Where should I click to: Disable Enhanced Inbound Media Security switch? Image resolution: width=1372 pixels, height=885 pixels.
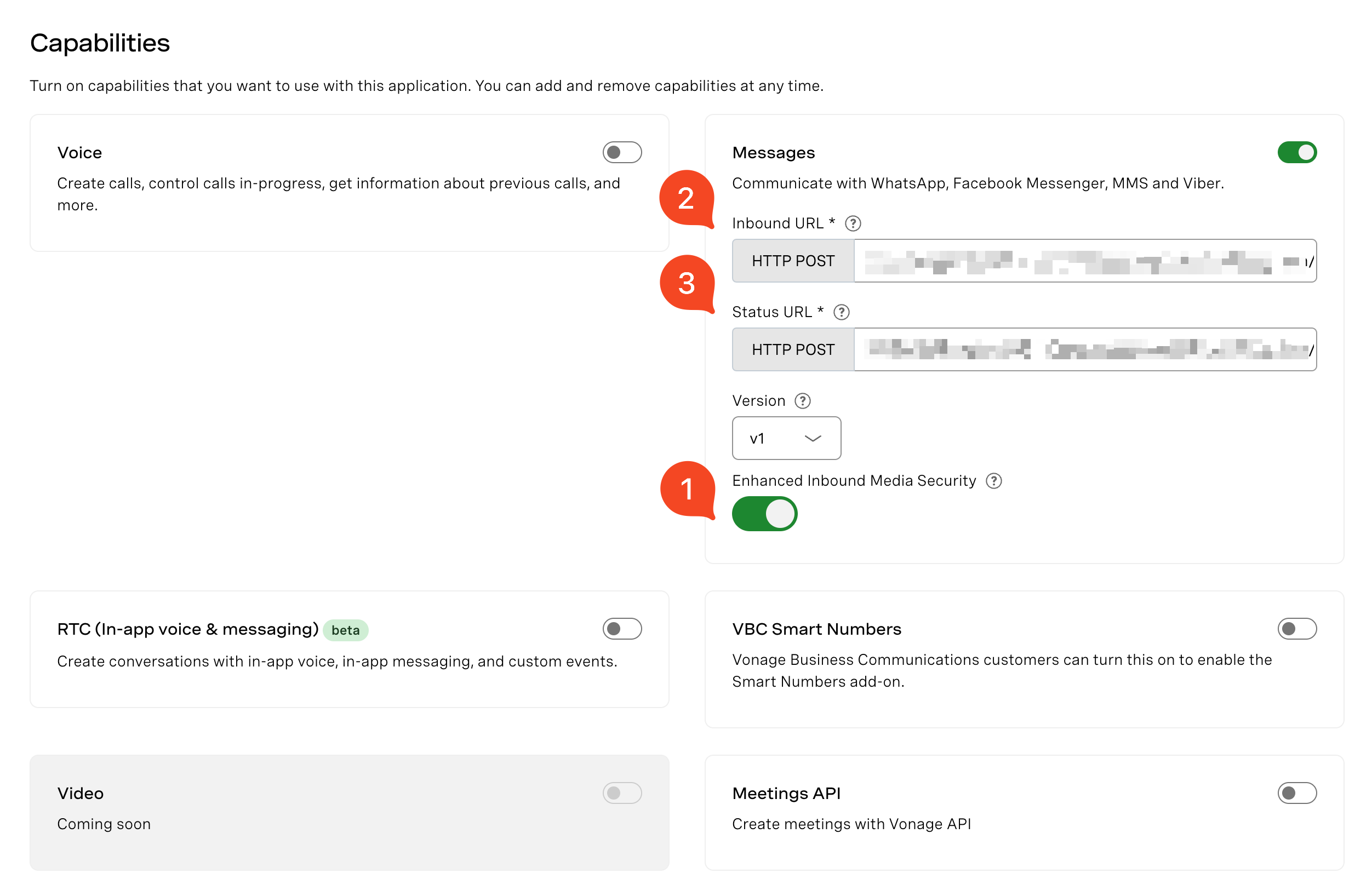click(x=764, y=514)
